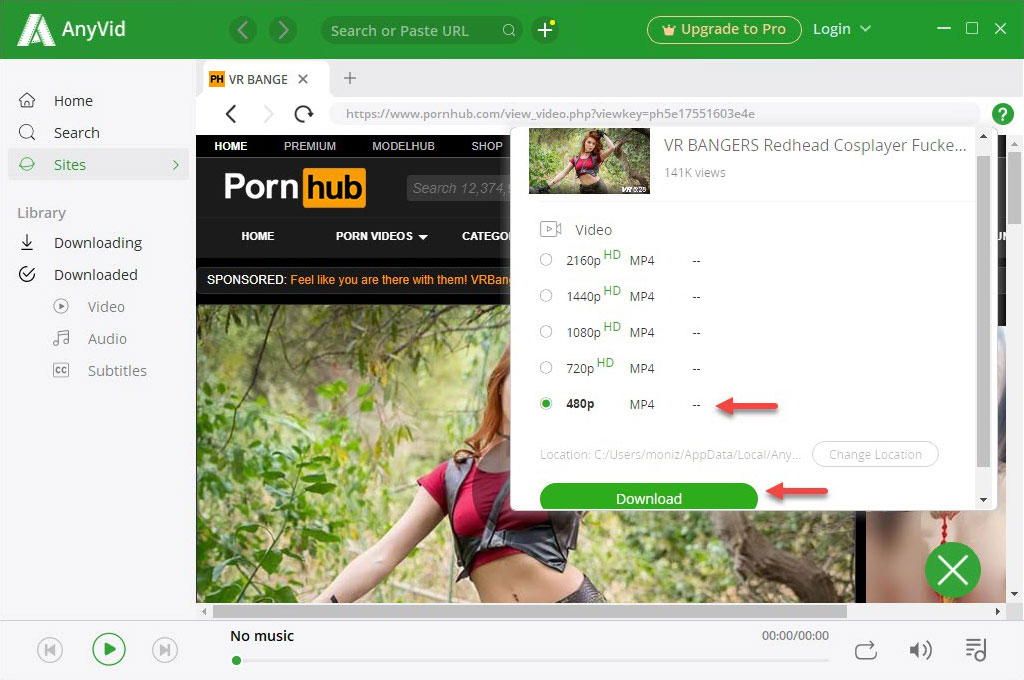Close the VR BANGE browser tab

(x=303, y=79)
